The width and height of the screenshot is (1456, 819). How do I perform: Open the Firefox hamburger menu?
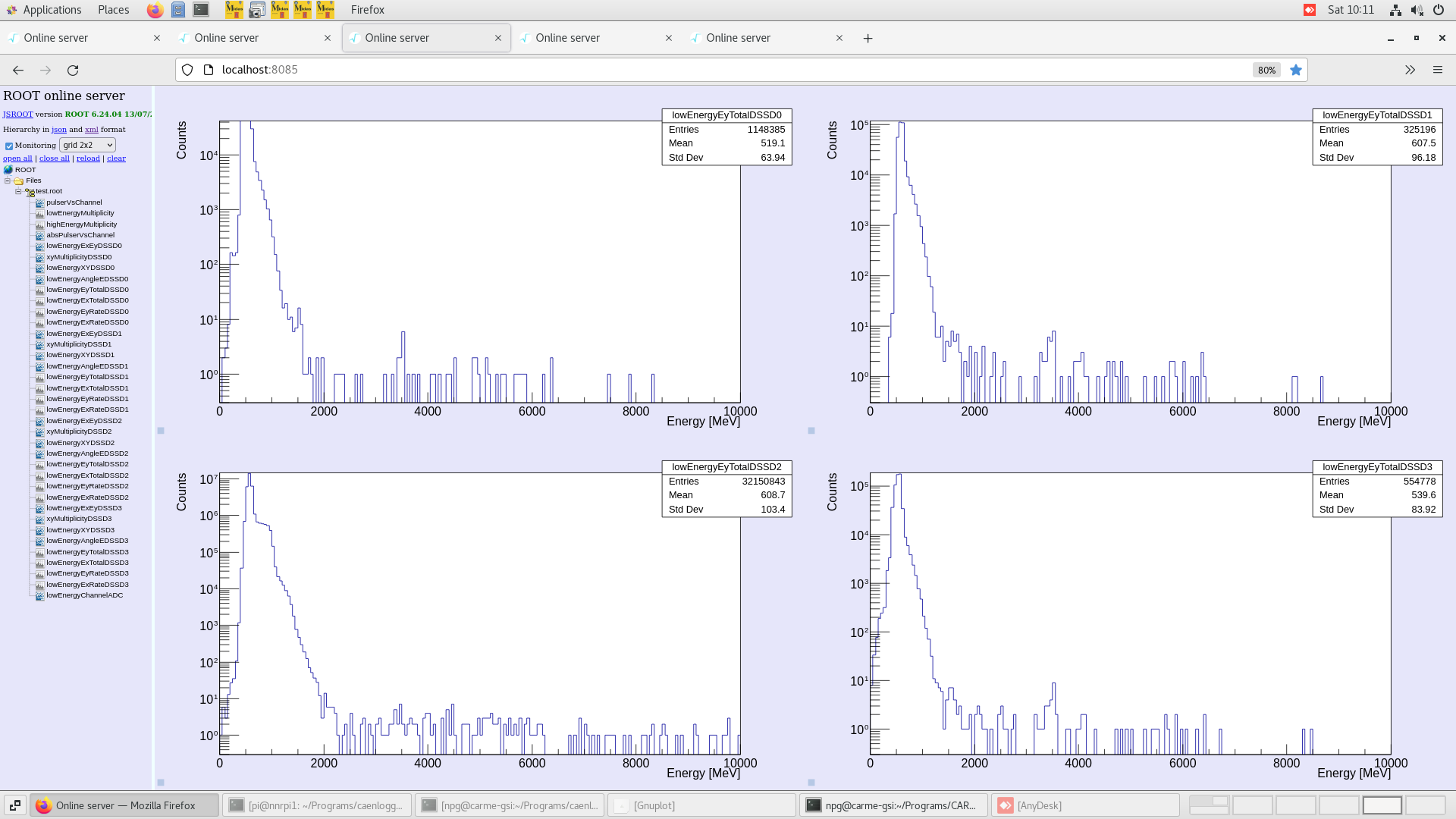(x=1437, y=70)
